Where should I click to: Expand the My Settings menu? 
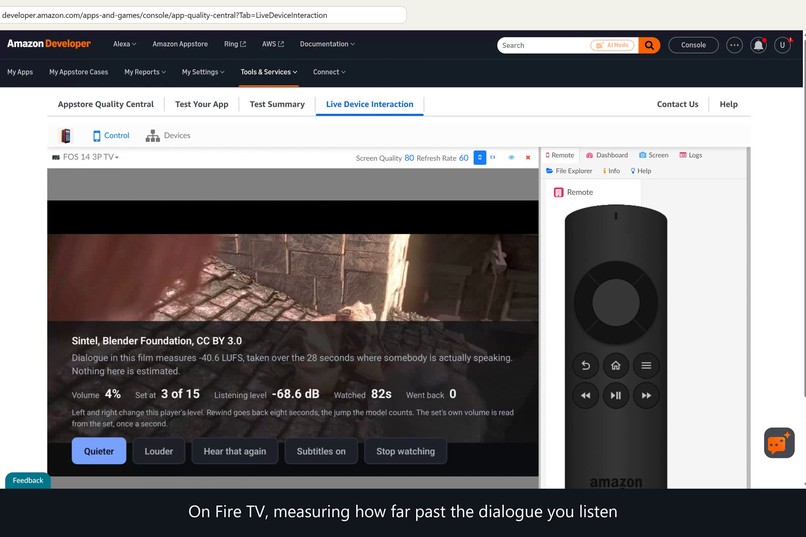[x=203, y=72]
